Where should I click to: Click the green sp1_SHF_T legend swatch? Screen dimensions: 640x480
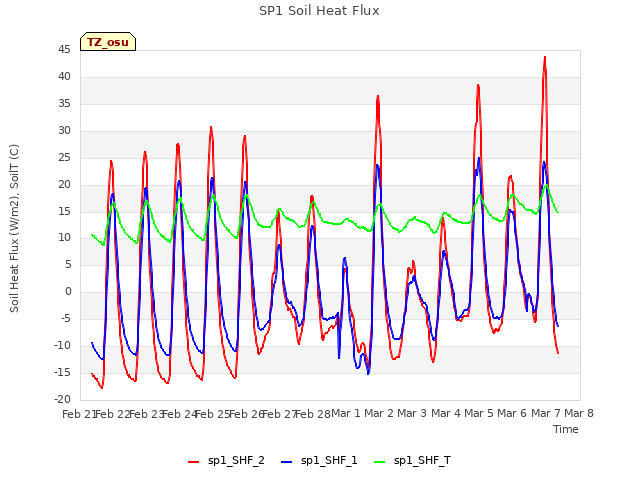380,461
